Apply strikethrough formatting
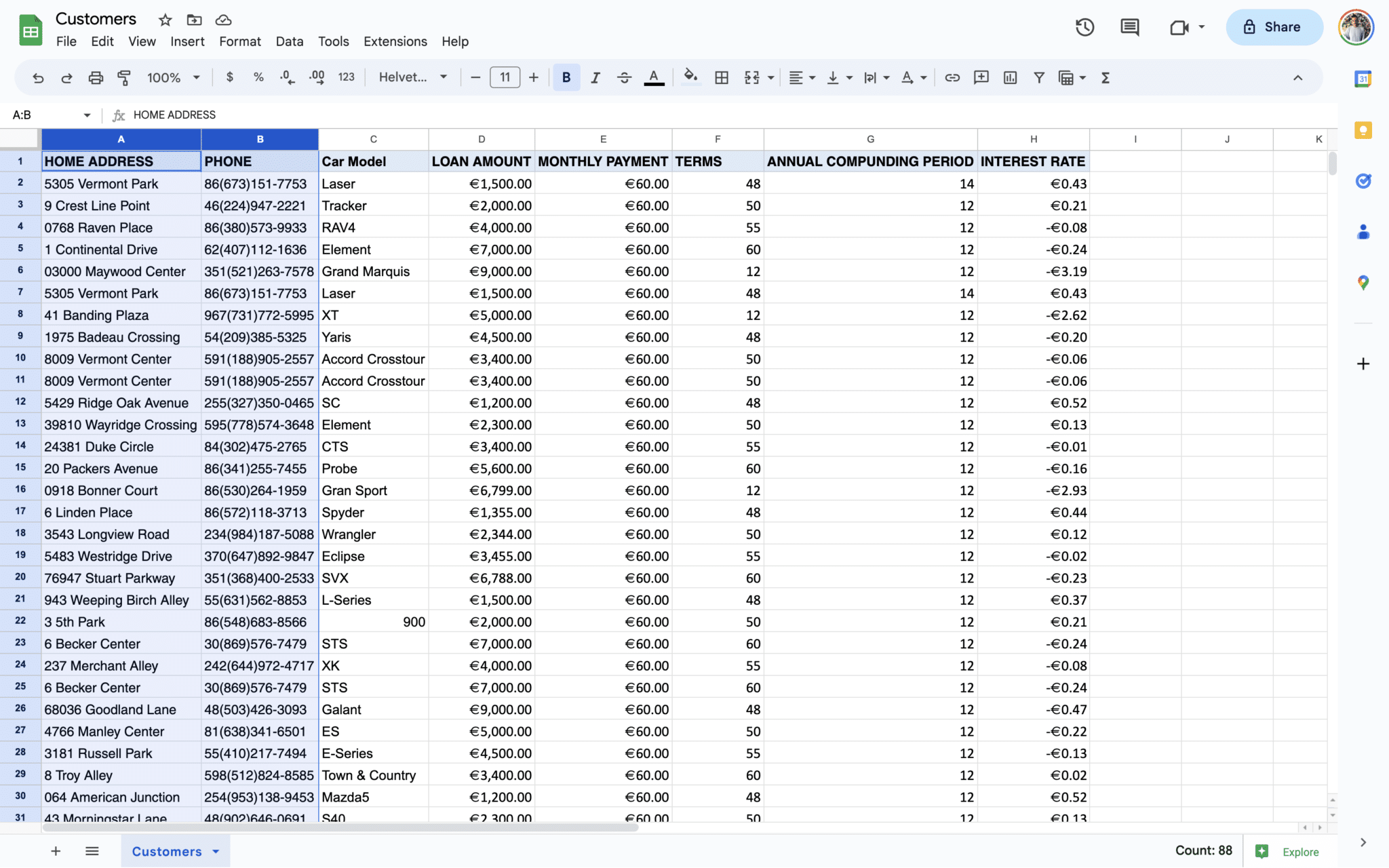Image resolution: width=1389 pixels, height=868 pixels. point(623,77)
